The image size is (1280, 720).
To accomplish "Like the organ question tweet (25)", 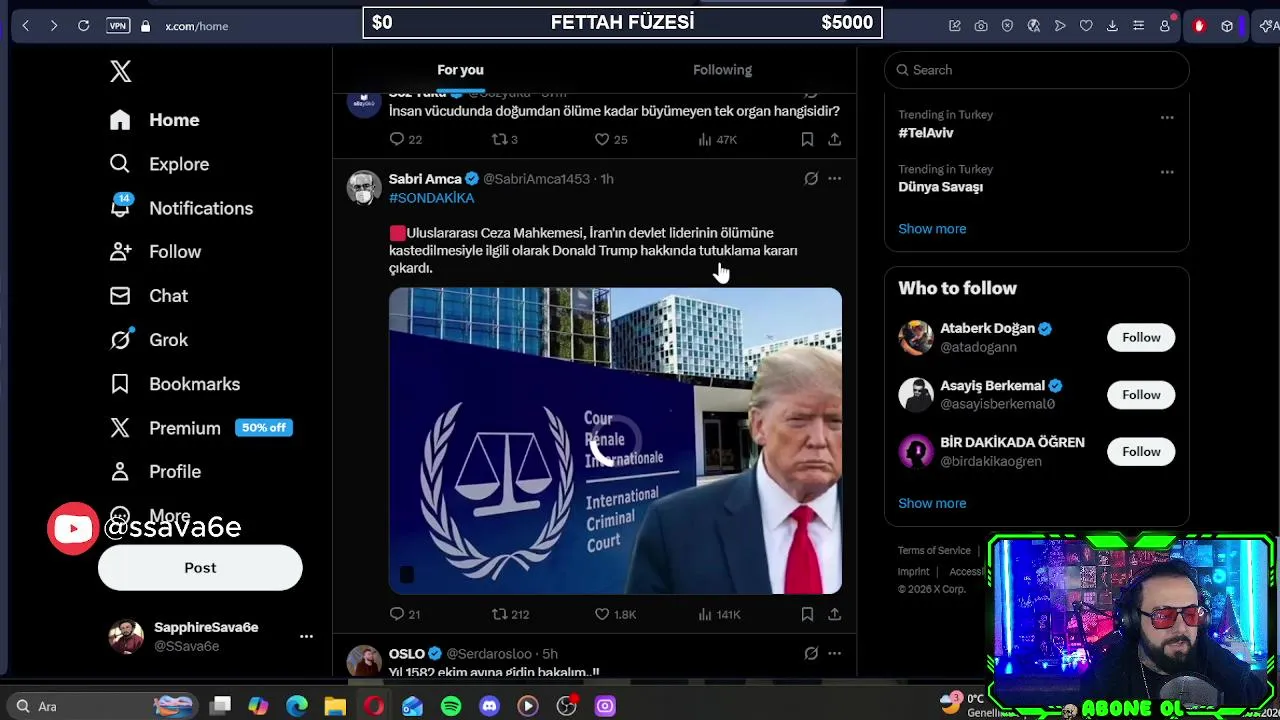I will 611,139.
